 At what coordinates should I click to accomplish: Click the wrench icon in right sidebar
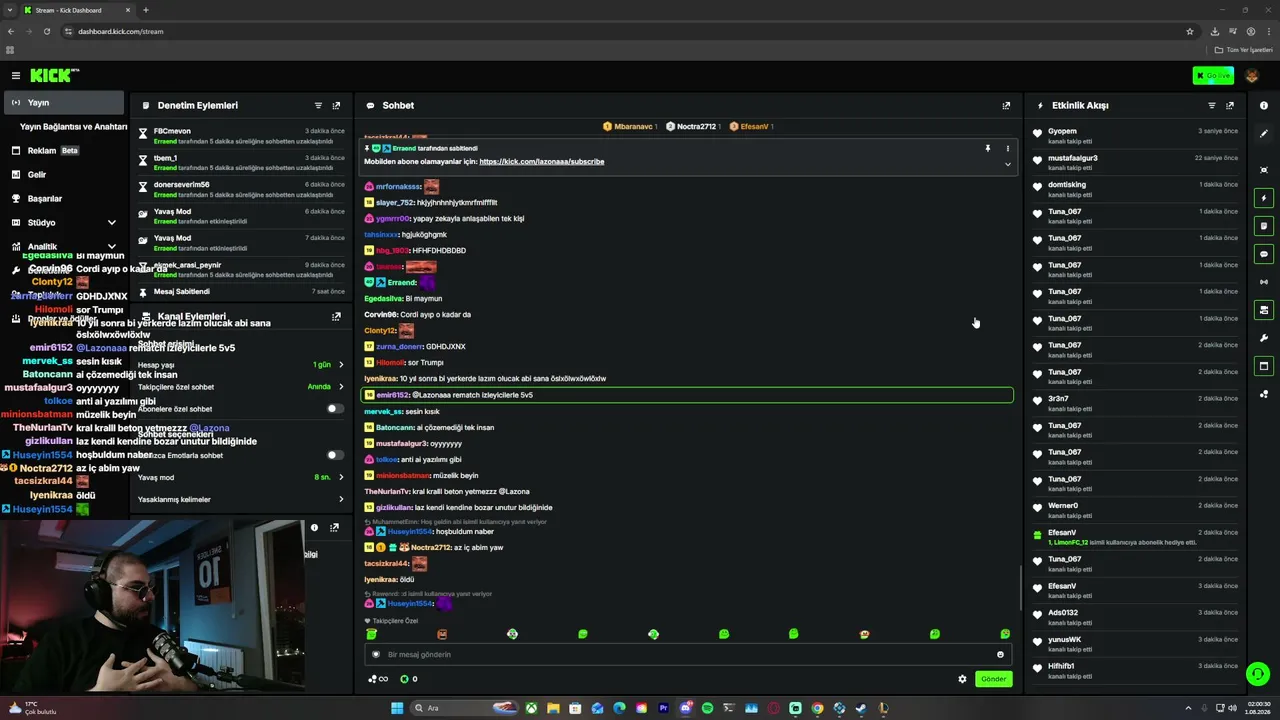(1264, 338)
